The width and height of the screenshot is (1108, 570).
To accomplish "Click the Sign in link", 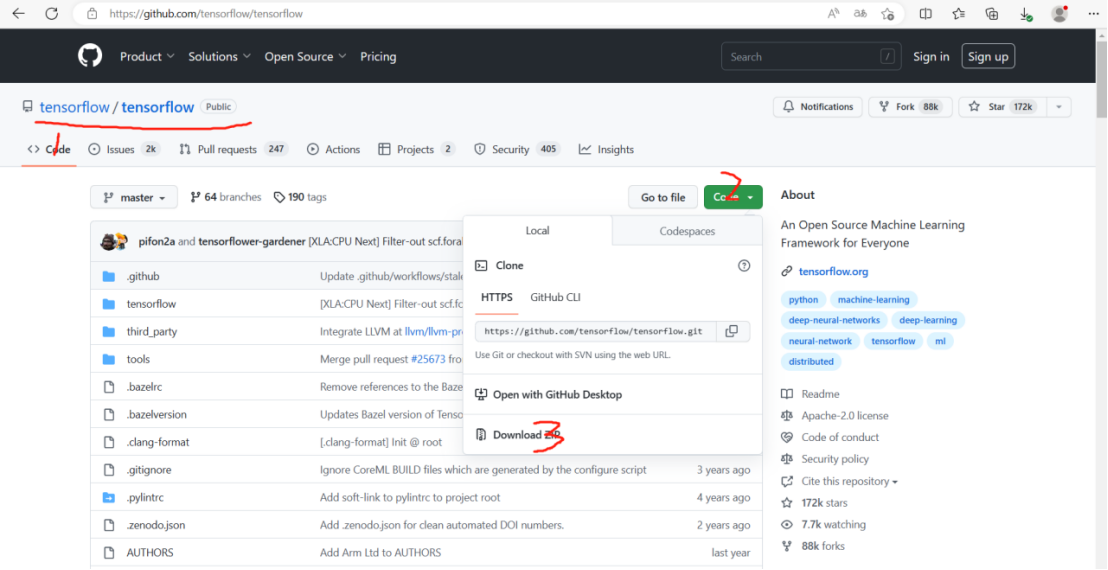I will coord(931,57).
